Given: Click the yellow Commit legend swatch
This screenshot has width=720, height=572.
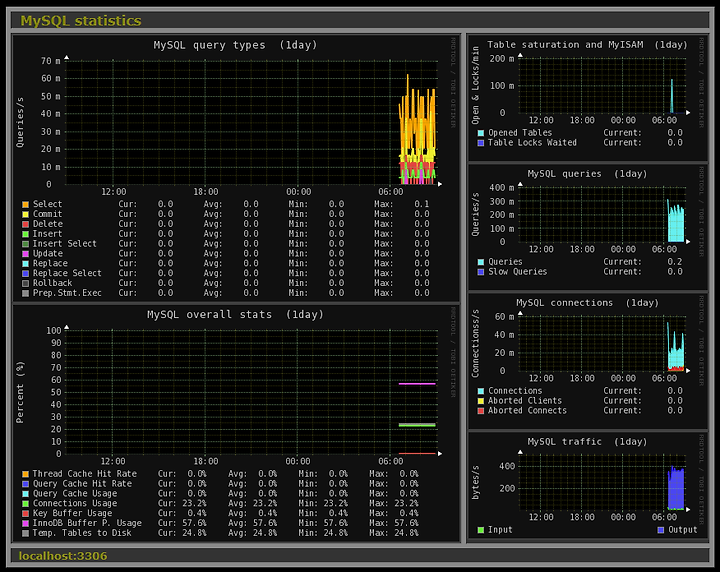Looking at the screenshot, I should (x=25, y=214).
